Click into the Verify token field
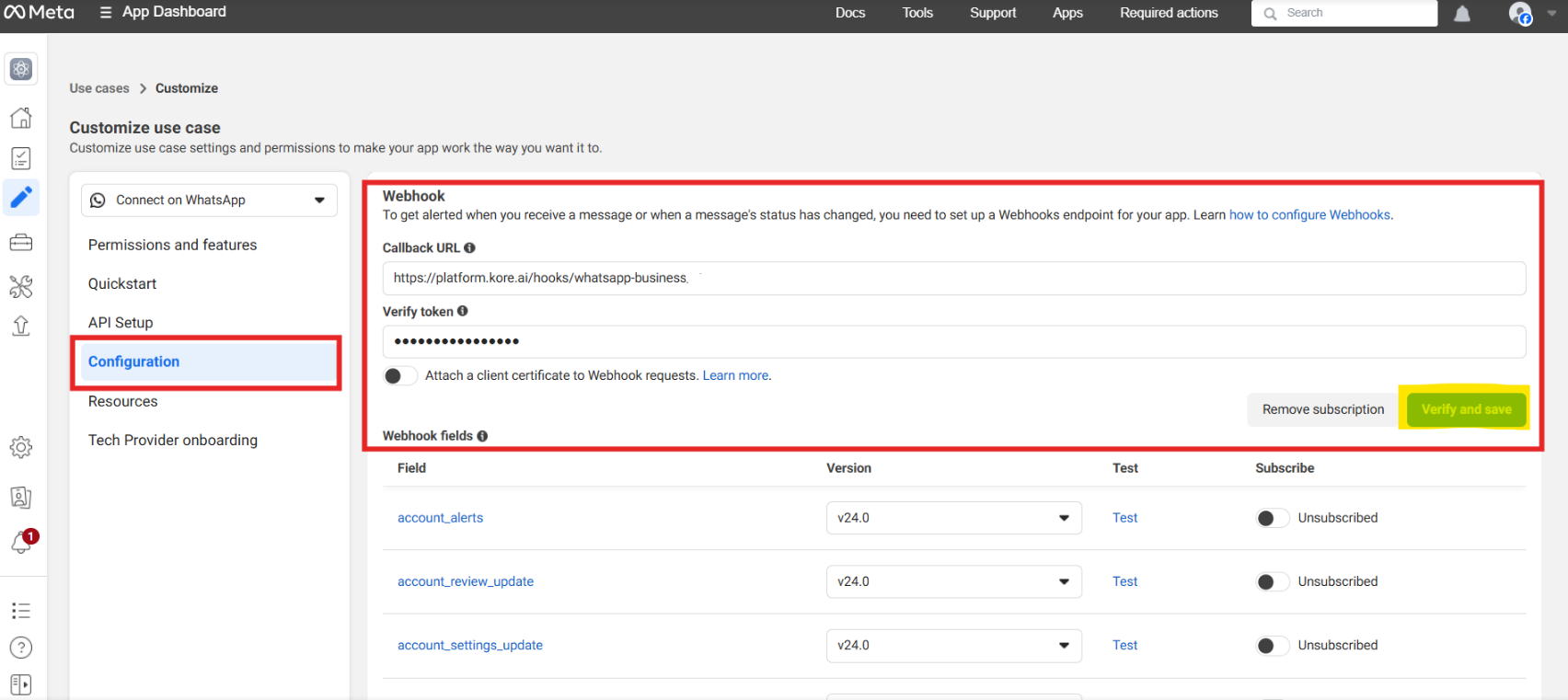This screenshot has height=700, width=1568. (953, 342)
